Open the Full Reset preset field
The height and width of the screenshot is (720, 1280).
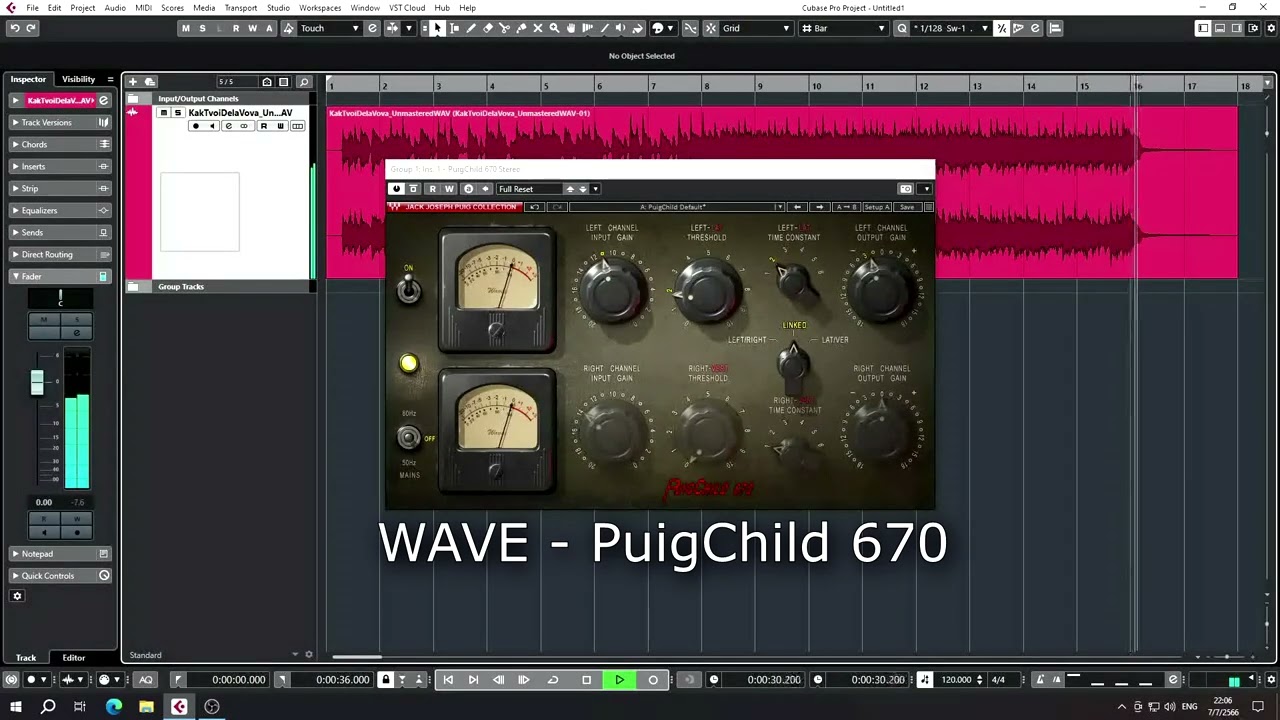[530, 189]
